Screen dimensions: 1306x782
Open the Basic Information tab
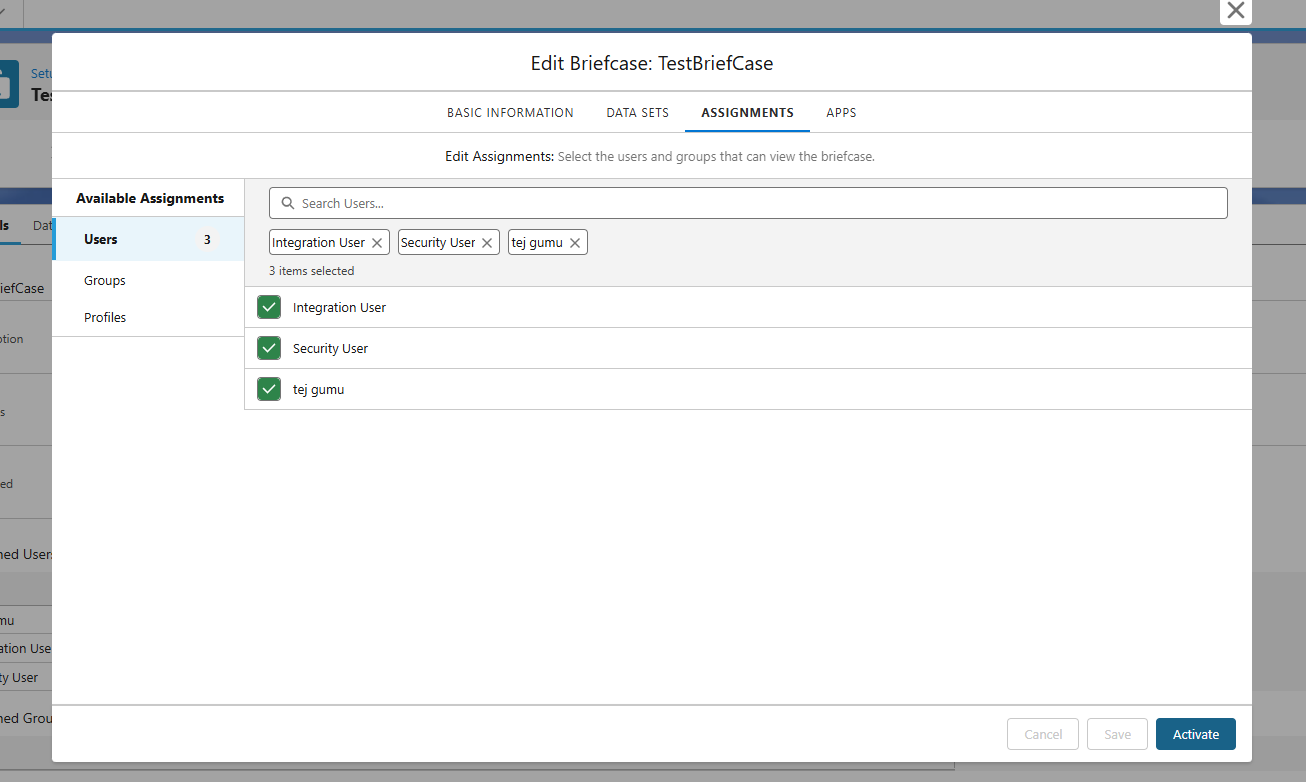pyautogui.click(x=510, y=113)
